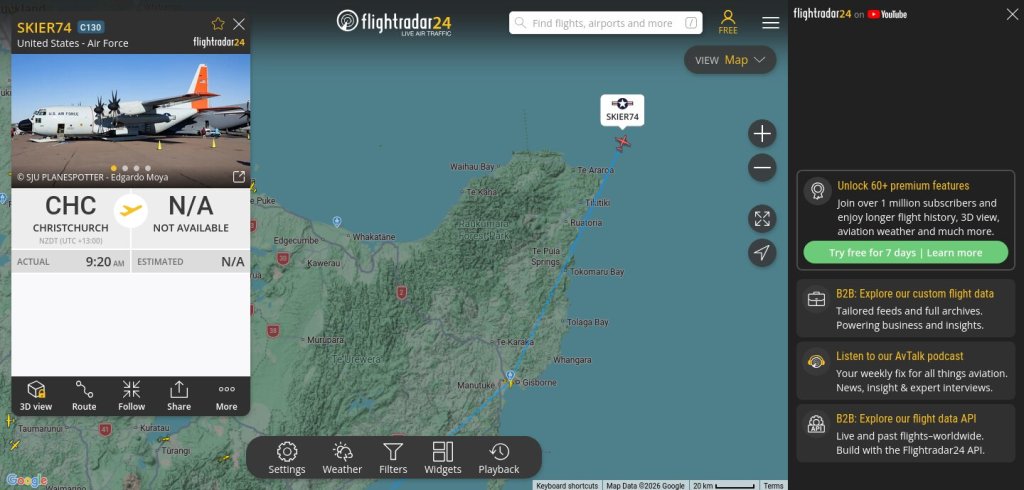Open the hamburger main menu
The width and height of the screenshot is (1024, 490).
pyautogui.click(x=770, y=23)
